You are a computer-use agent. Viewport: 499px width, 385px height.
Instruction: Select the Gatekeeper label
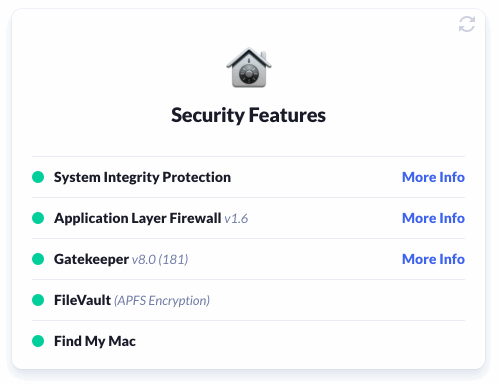[x=91, y=259]
